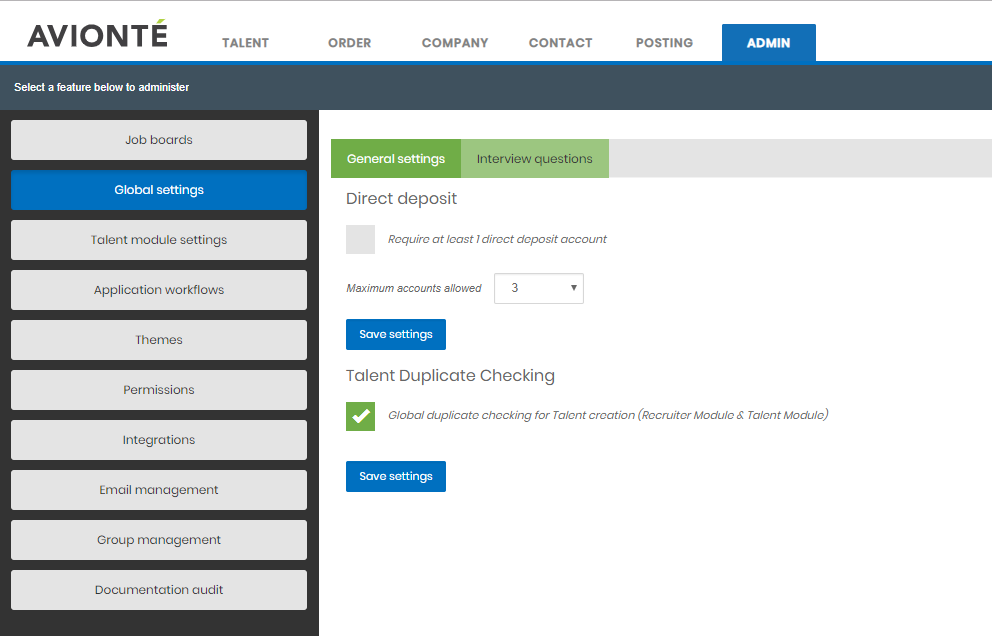Open Talent module settings

tap(159, 240)
